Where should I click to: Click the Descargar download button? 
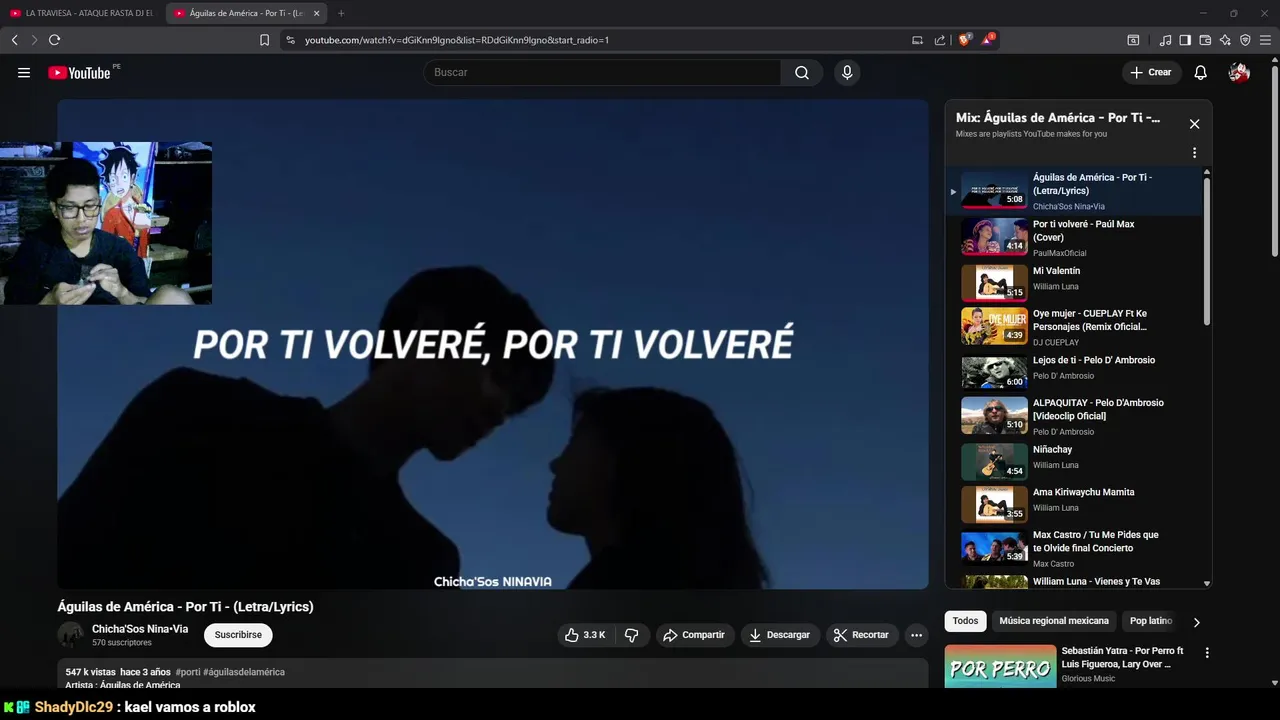pos(780,635)
